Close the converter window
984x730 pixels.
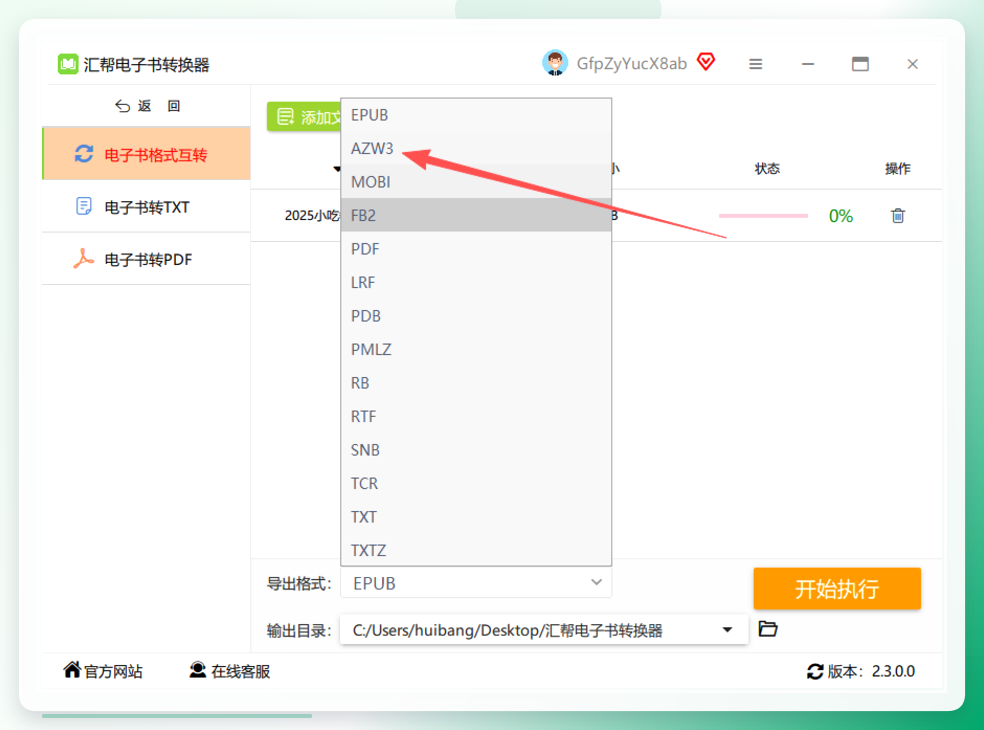click(912, 64)
